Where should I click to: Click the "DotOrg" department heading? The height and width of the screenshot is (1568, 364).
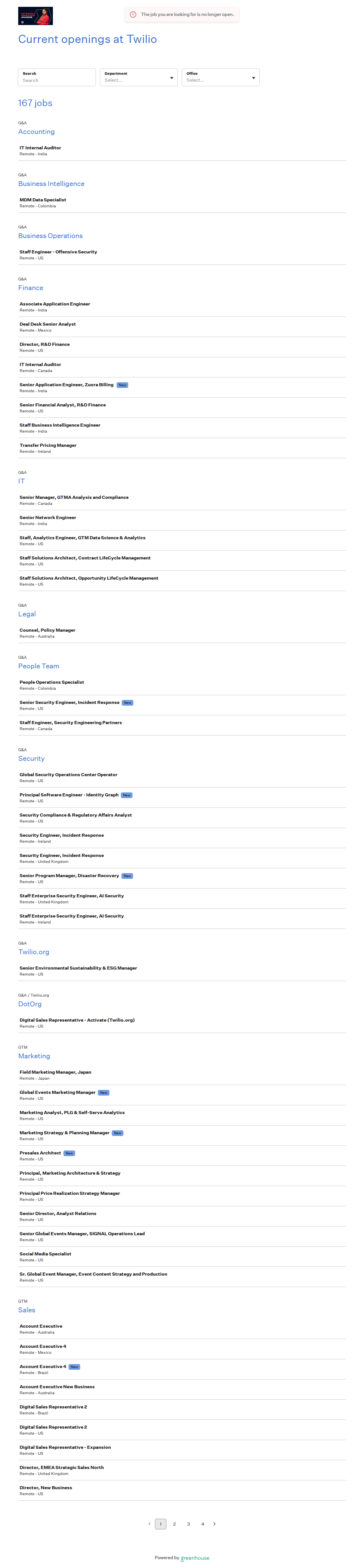click(x=30, y=1004)
